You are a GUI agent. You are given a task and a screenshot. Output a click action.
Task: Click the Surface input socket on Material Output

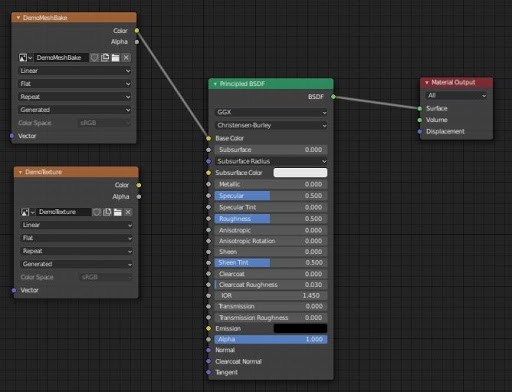(x=420, y=108)
